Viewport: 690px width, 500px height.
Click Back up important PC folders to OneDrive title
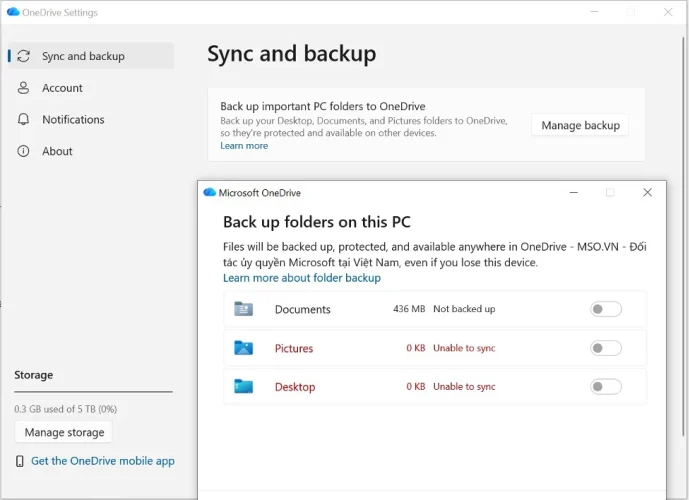(x=323, y=106)
